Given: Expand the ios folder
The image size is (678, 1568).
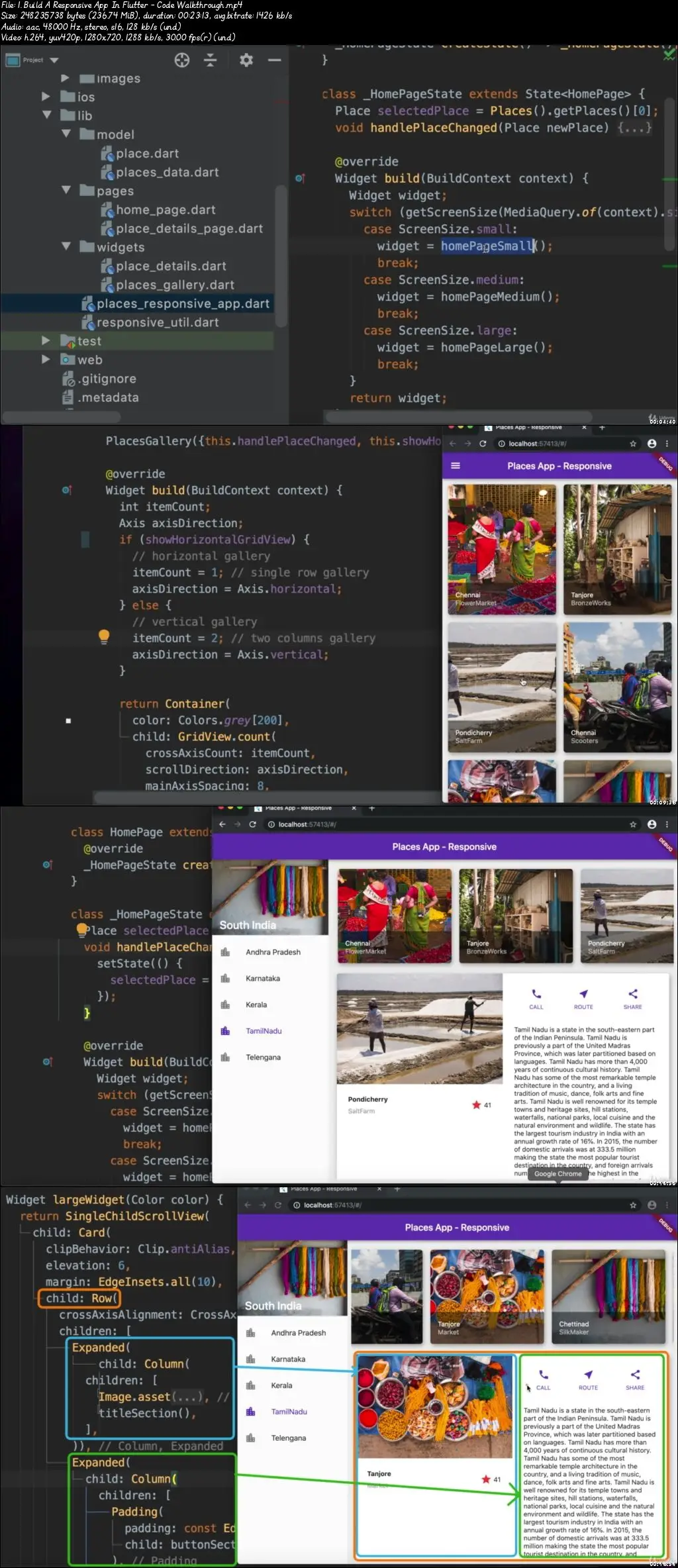Looking at the screenshot, I should click(x=46, y=97).
